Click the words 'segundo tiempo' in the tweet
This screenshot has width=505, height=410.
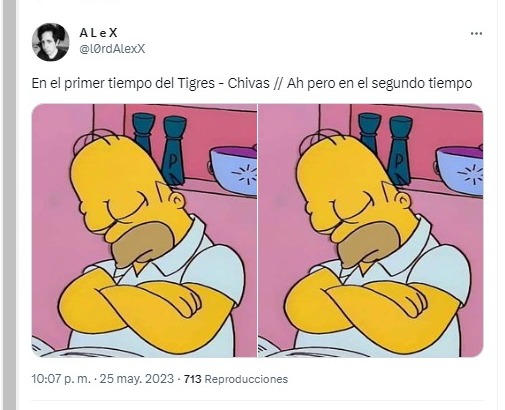pos(422,83)
